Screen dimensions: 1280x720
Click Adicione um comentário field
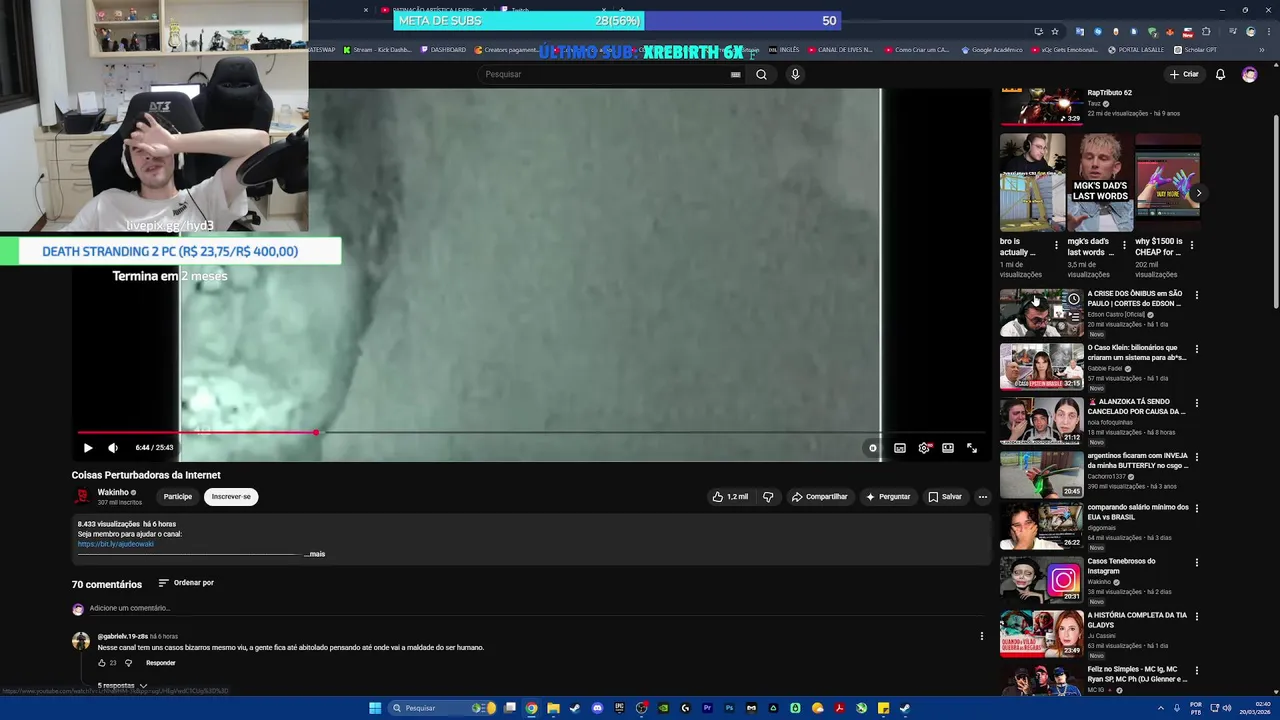(130, 608)
